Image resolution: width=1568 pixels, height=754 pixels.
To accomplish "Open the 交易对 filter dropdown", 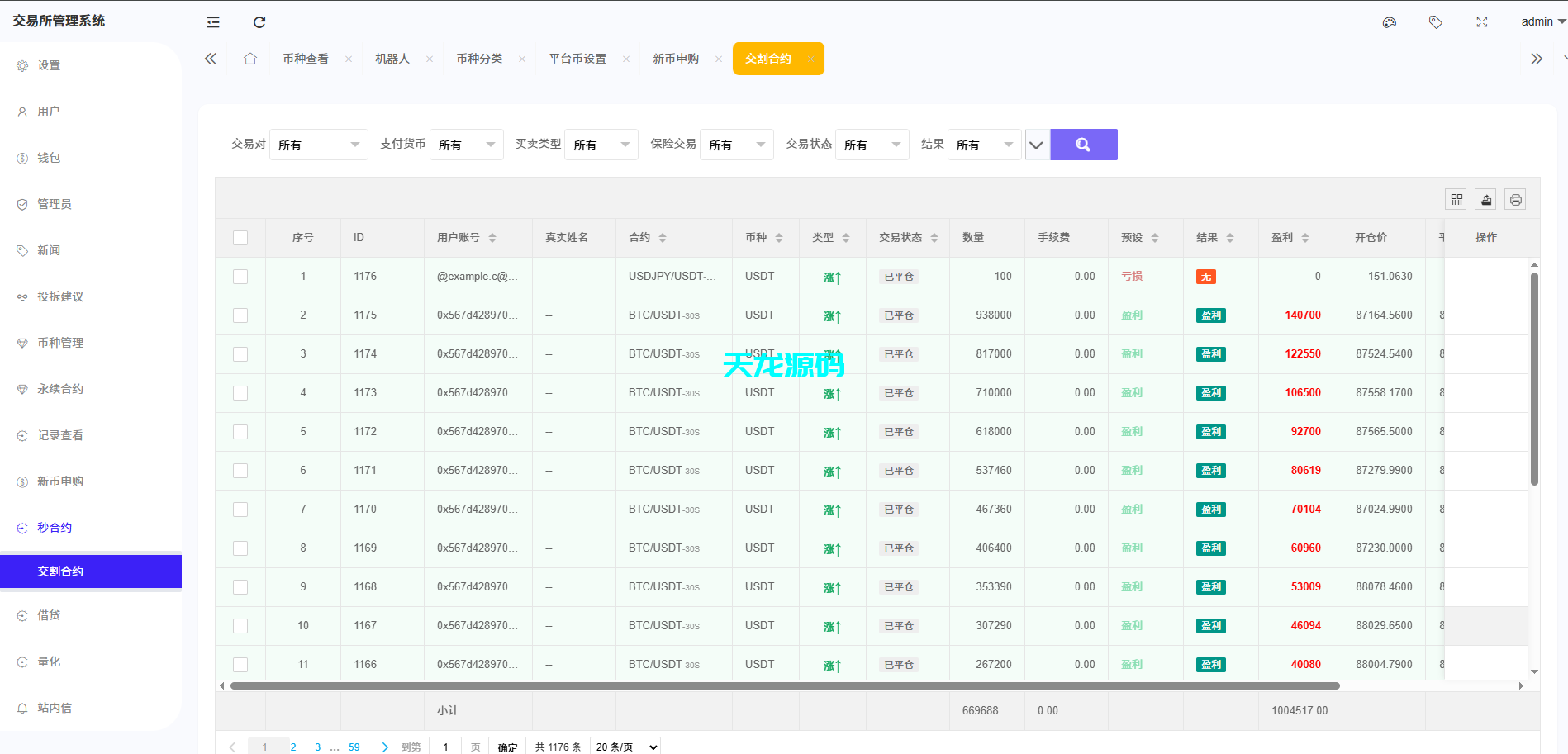I will click(319, 145).
